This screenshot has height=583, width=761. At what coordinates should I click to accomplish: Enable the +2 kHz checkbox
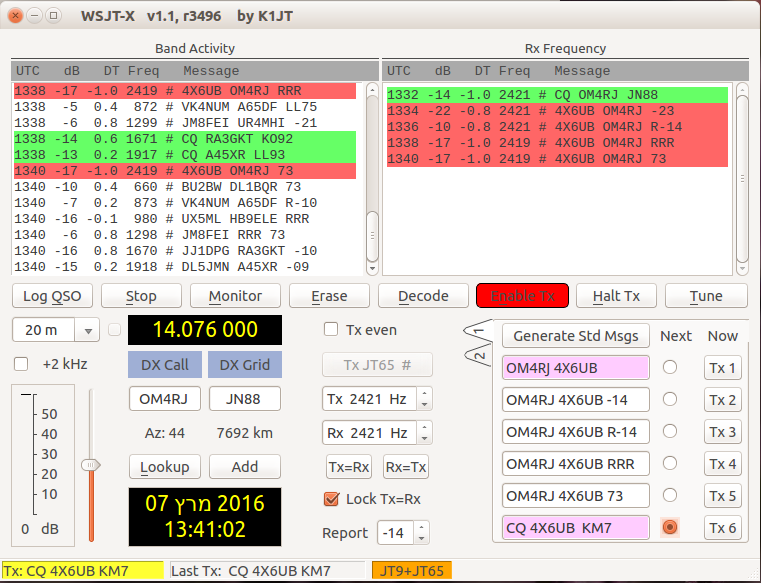pos(21,364)
